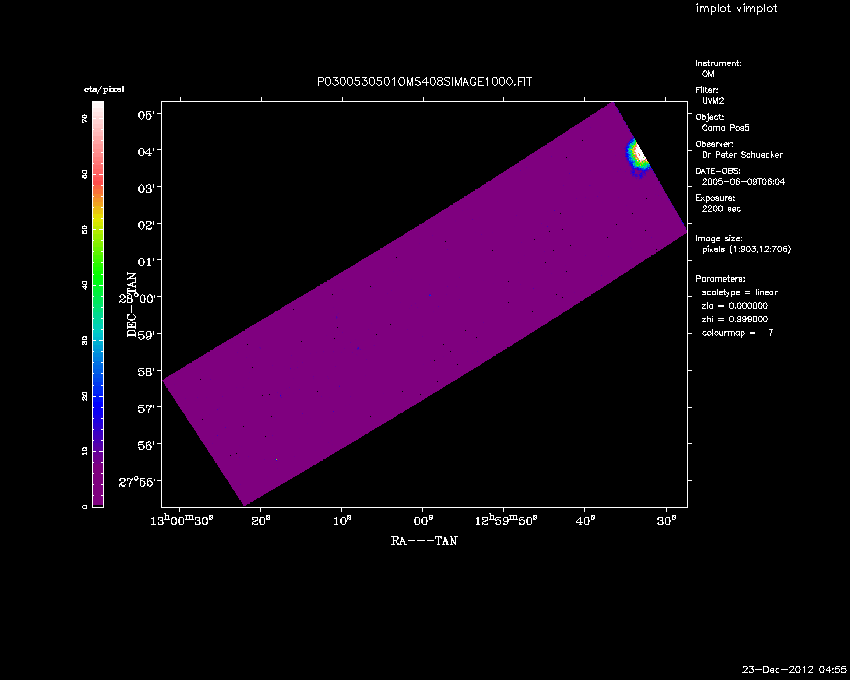Click the white top of the colorbar
The width and height of the screenshot is (850, 680).
(x=98, y=107)
